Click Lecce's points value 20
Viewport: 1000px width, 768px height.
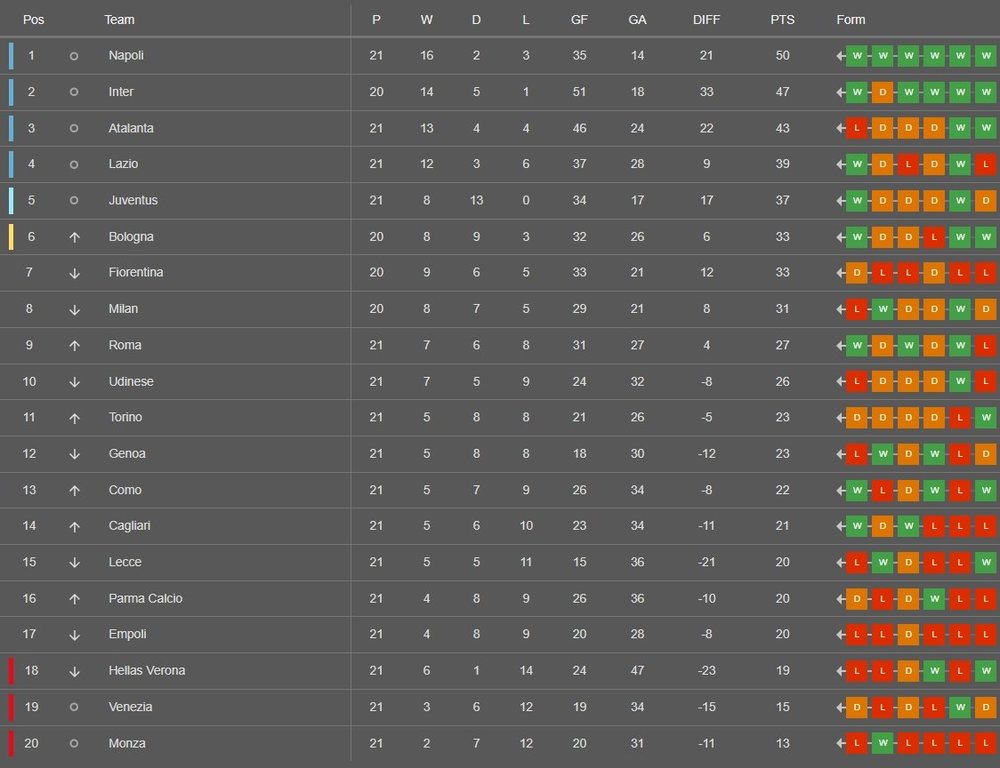tap(782, 562)
